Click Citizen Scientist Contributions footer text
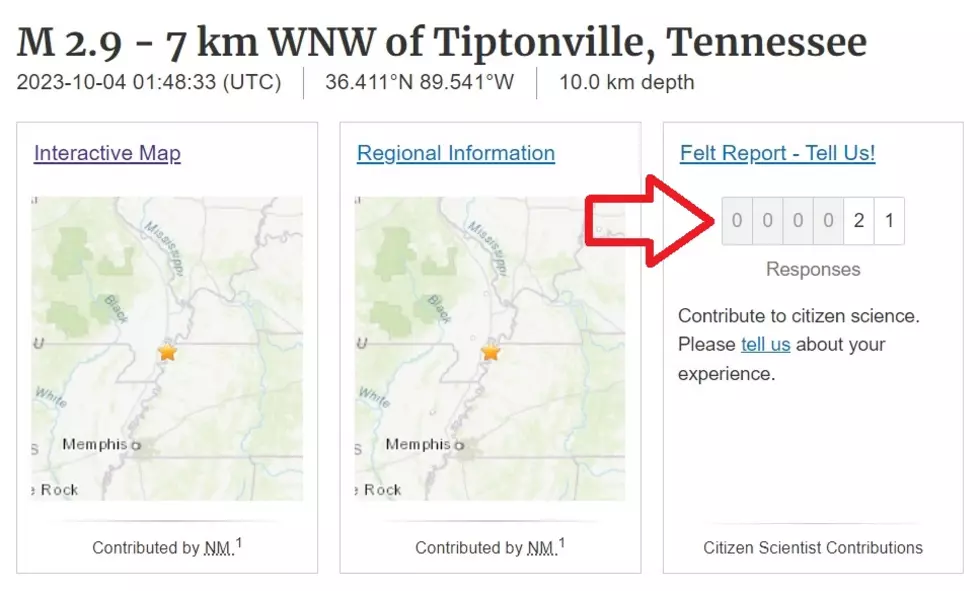Viewport: 980px width, 591px height. click(x=812, y=548)
